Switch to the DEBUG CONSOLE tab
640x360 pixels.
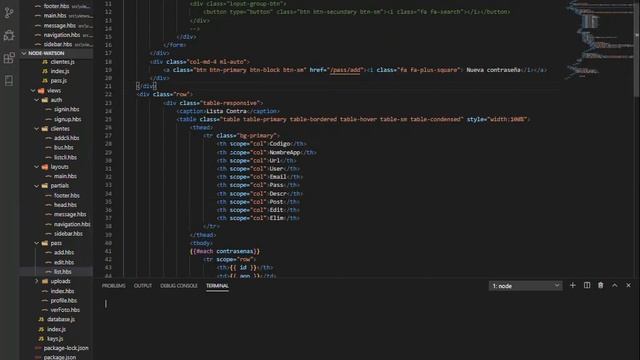(179, 286)
